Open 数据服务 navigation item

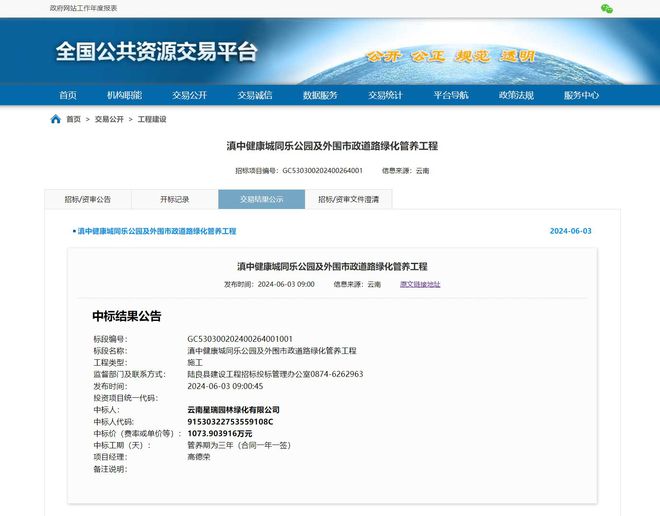pyautogui.click(x=320, y=95)
